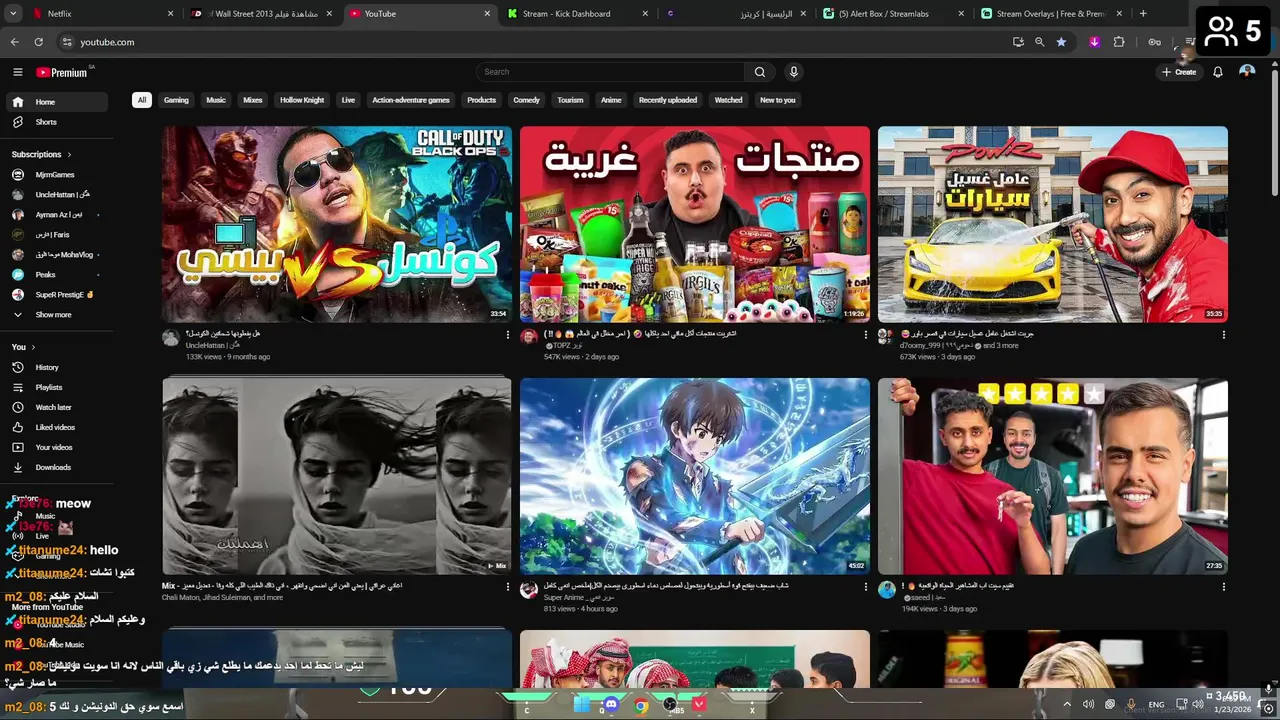
Task: Open the YouTube hamburger guide menu
Action: [x=17, y=72]
